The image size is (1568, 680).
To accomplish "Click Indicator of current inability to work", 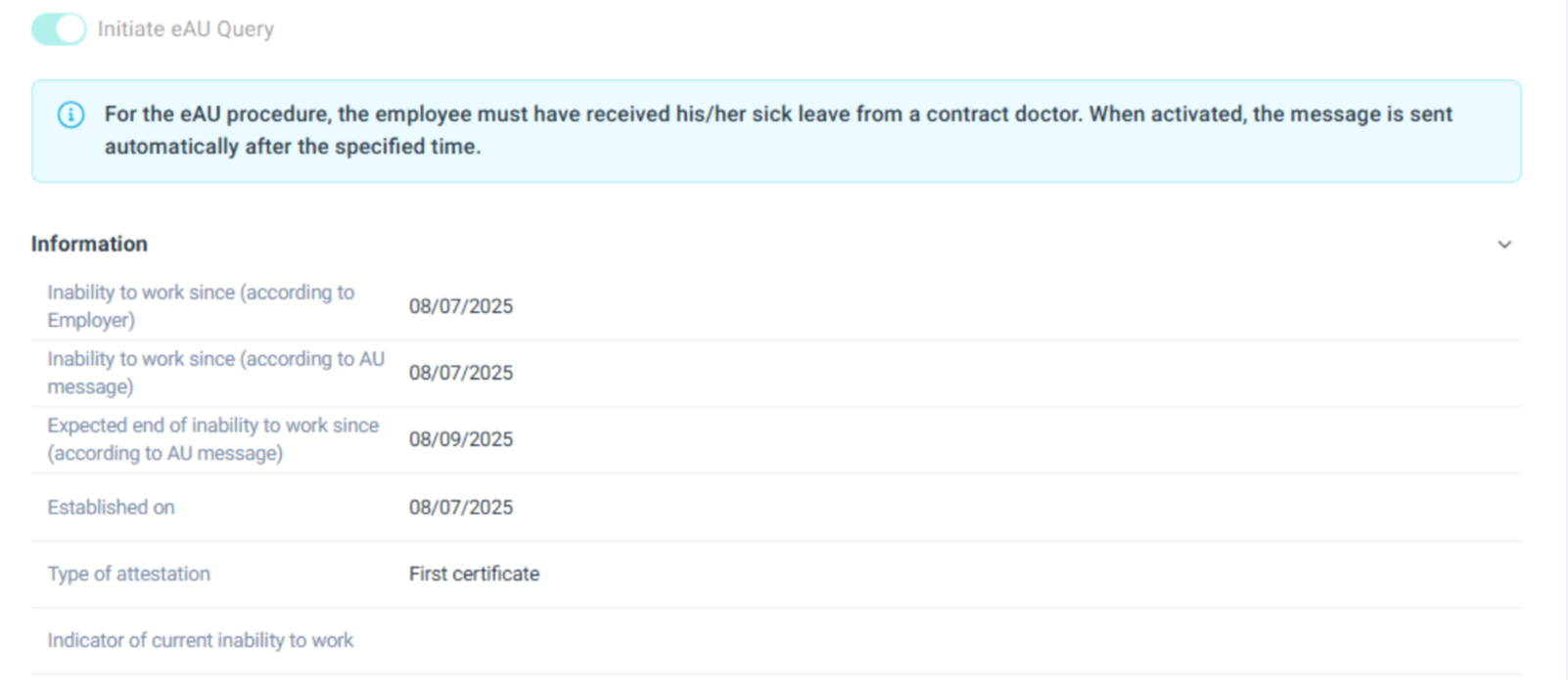I will pos(200,640).
